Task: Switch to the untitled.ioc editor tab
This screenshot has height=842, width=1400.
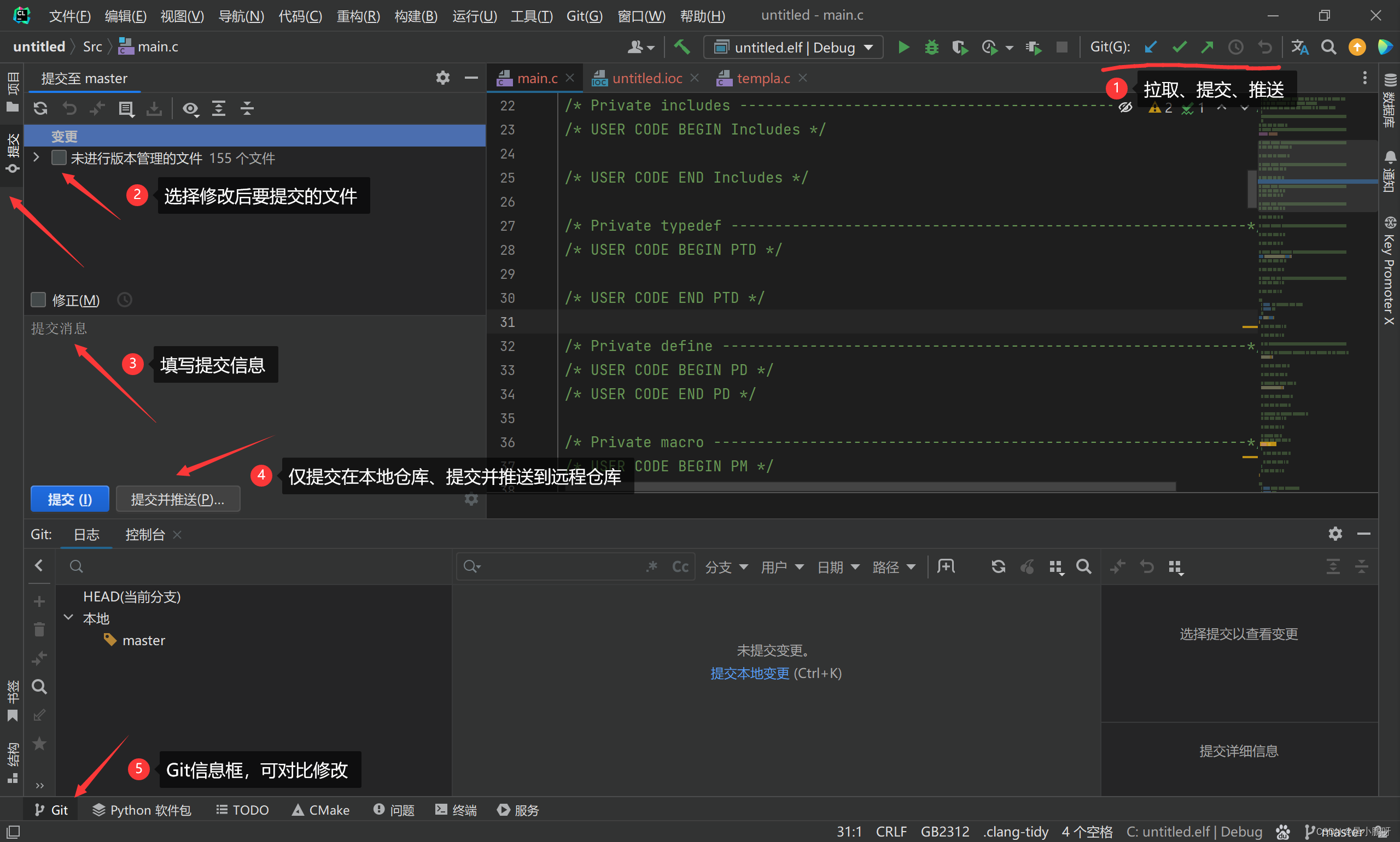Action: 647,78
